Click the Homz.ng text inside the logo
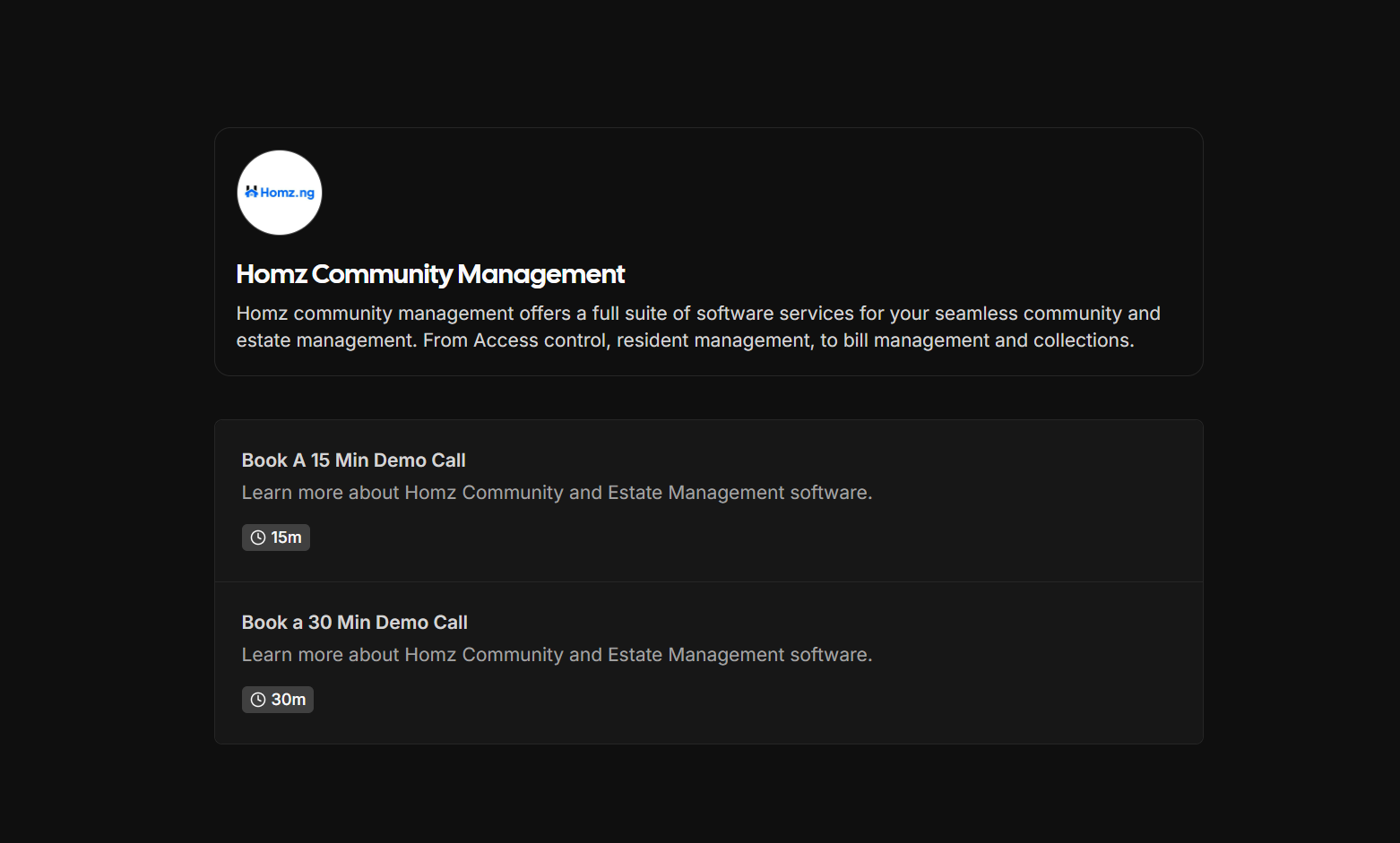The image size is (1400, 843). [x=288, y=193]
